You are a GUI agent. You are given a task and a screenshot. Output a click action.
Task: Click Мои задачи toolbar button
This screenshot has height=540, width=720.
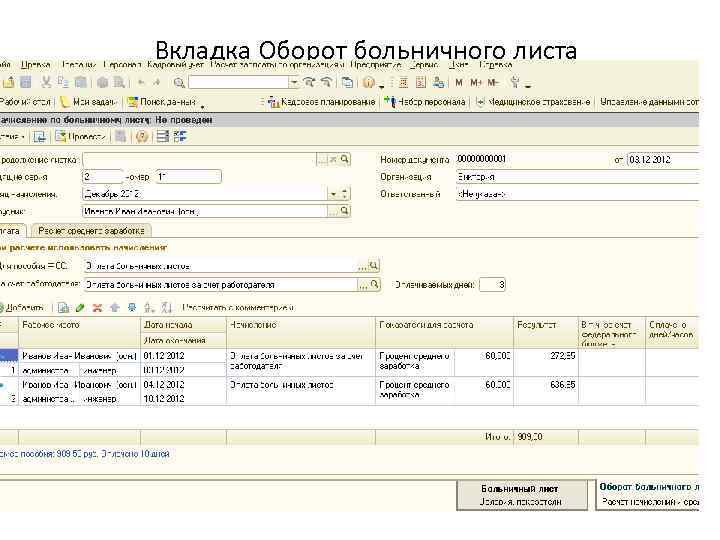[89, 102]
